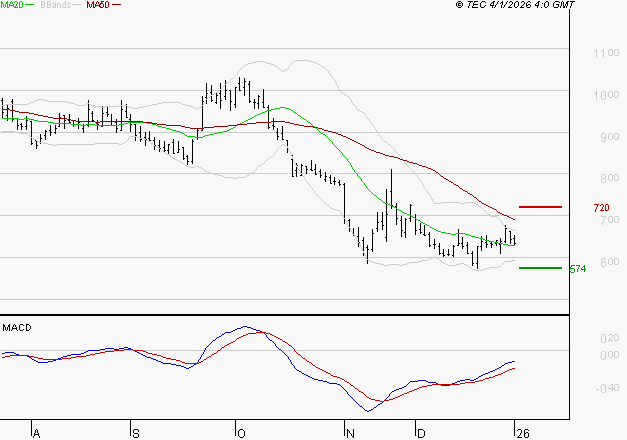This screenshot has height=440, width=627.
Task: Click the green 574 support line
Action: (x=541, y=268)
